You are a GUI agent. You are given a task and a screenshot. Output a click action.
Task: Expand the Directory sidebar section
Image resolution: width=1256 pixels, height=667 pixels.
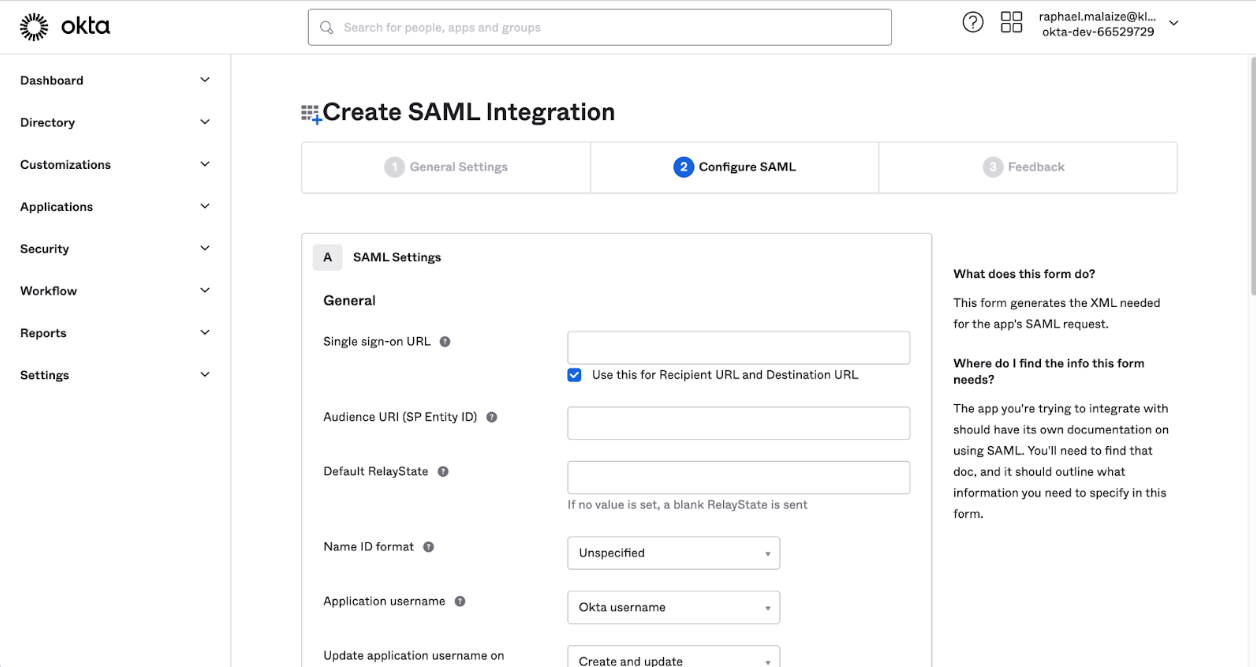pos(115,123)
